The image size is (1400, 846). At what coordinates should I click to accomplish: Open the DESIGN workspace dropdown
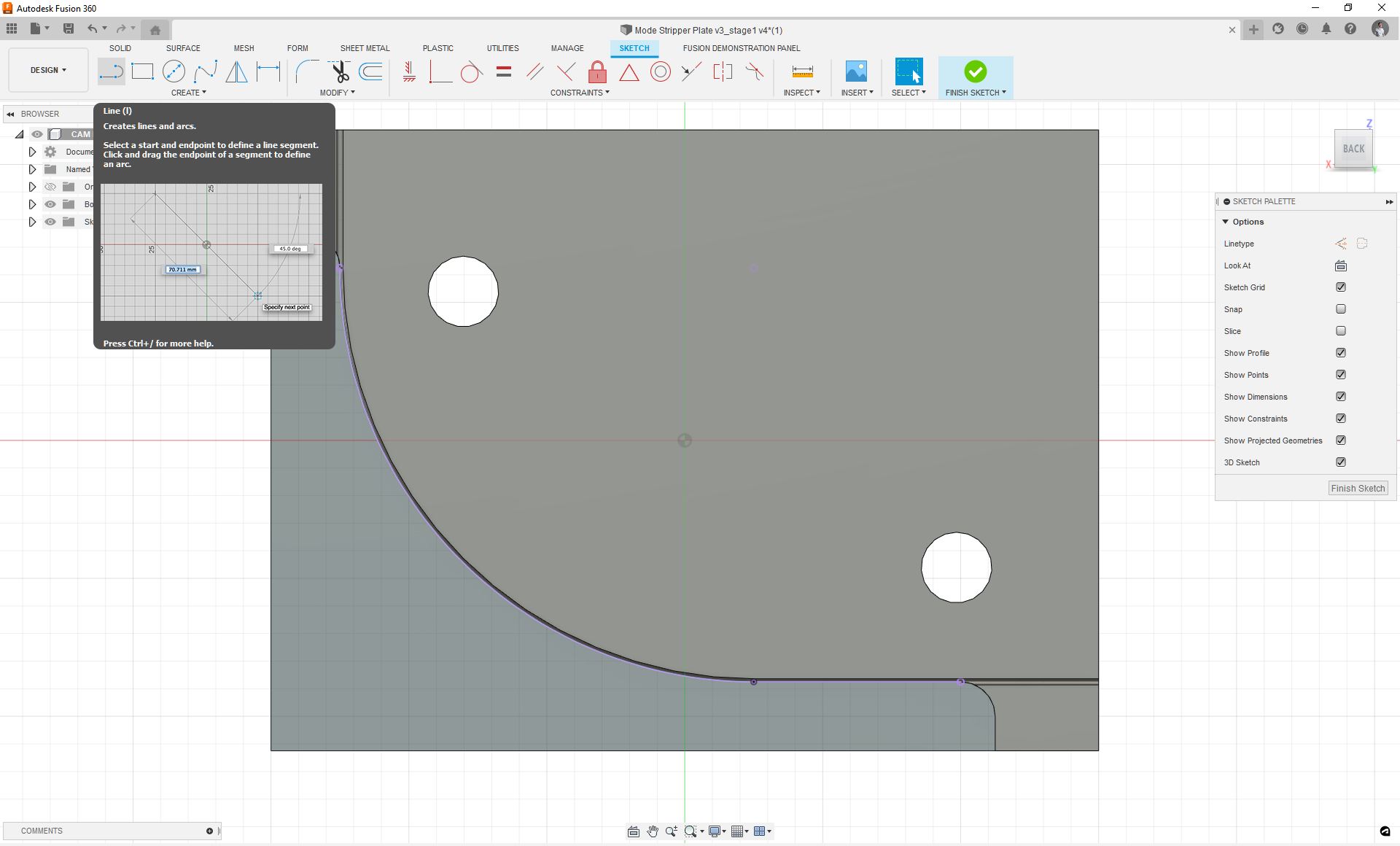coord(48,70)
